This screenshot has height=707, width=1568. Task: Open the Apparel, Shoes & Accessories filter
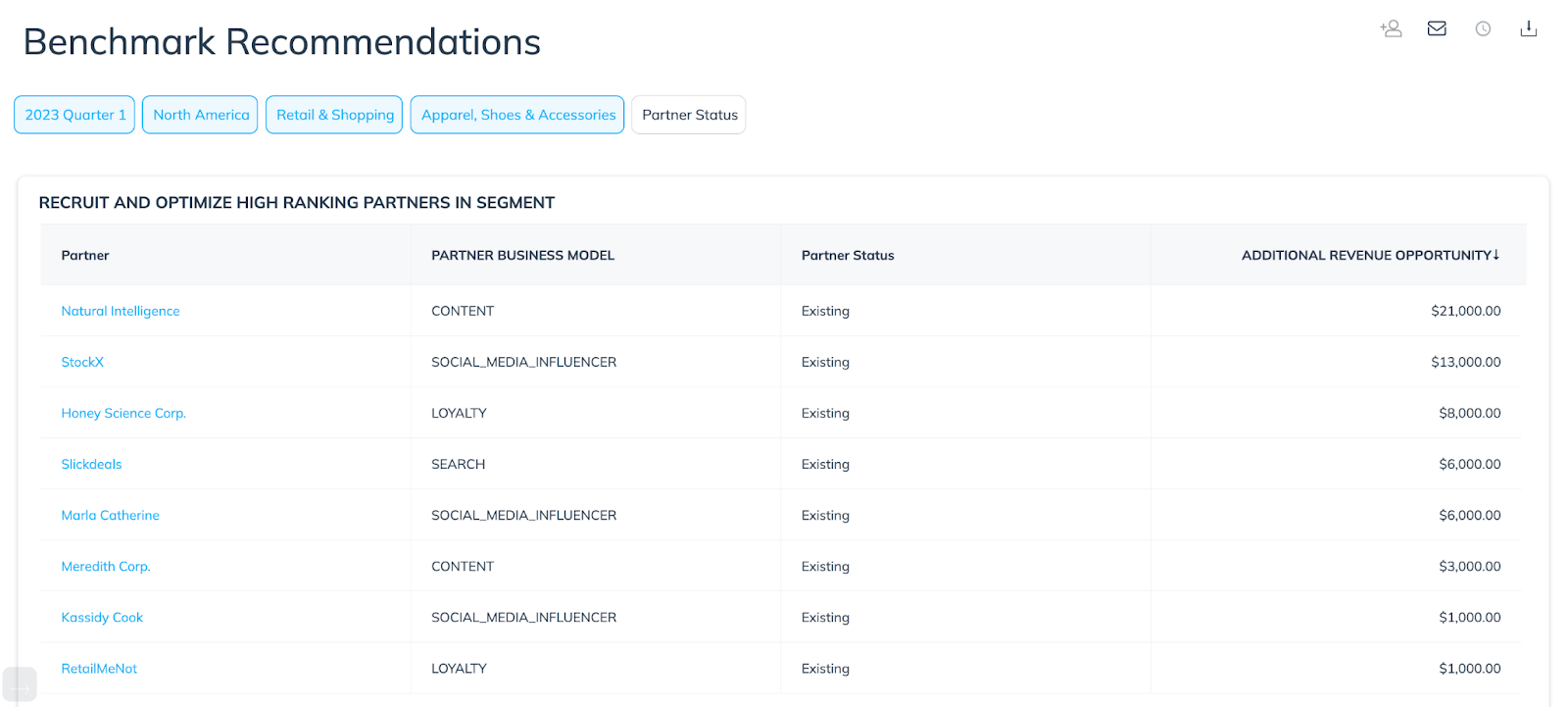coord(517,115)
